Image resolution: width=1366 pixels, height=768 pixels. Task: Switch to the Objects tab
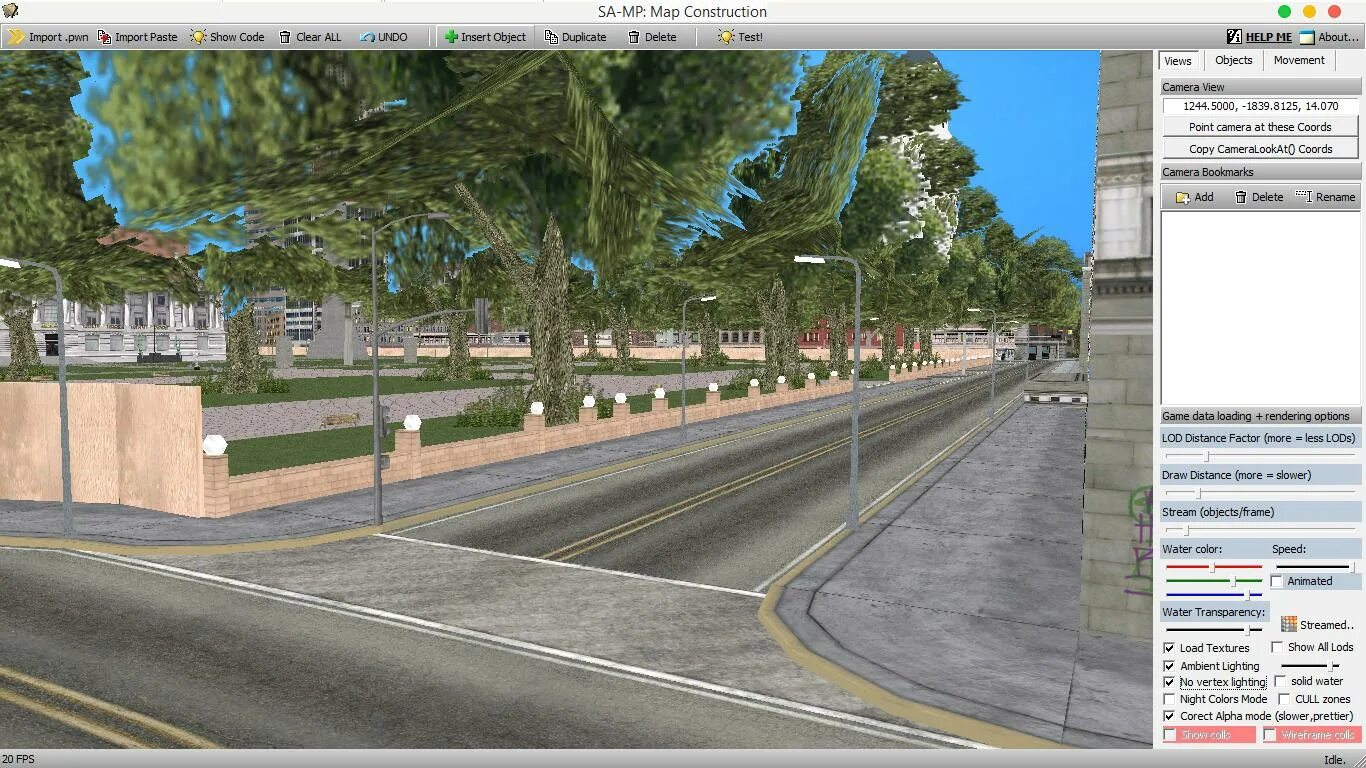click(x=1233, y=60)
